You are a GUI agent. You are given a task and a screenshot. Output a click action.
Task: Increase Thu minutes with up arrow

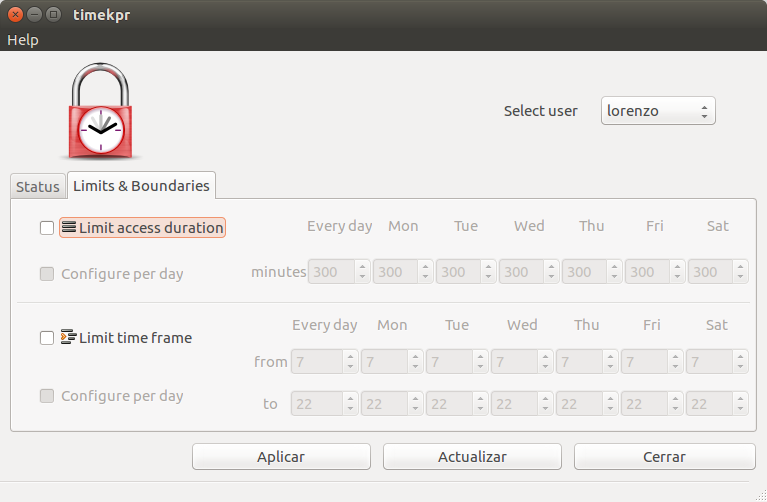pyautogui.click(x=614, y=267)
